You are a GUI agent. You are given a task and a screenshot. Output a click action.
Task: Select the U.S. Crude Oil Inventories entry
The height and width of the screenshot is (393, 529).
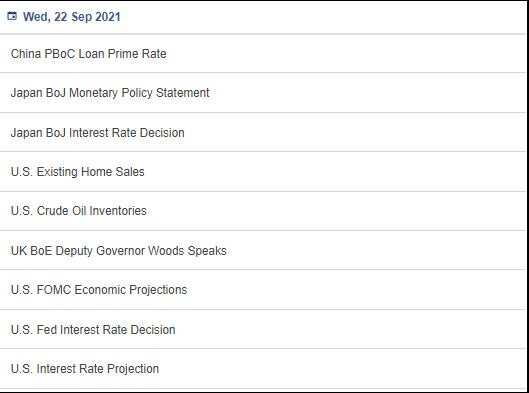pos(263,211)
